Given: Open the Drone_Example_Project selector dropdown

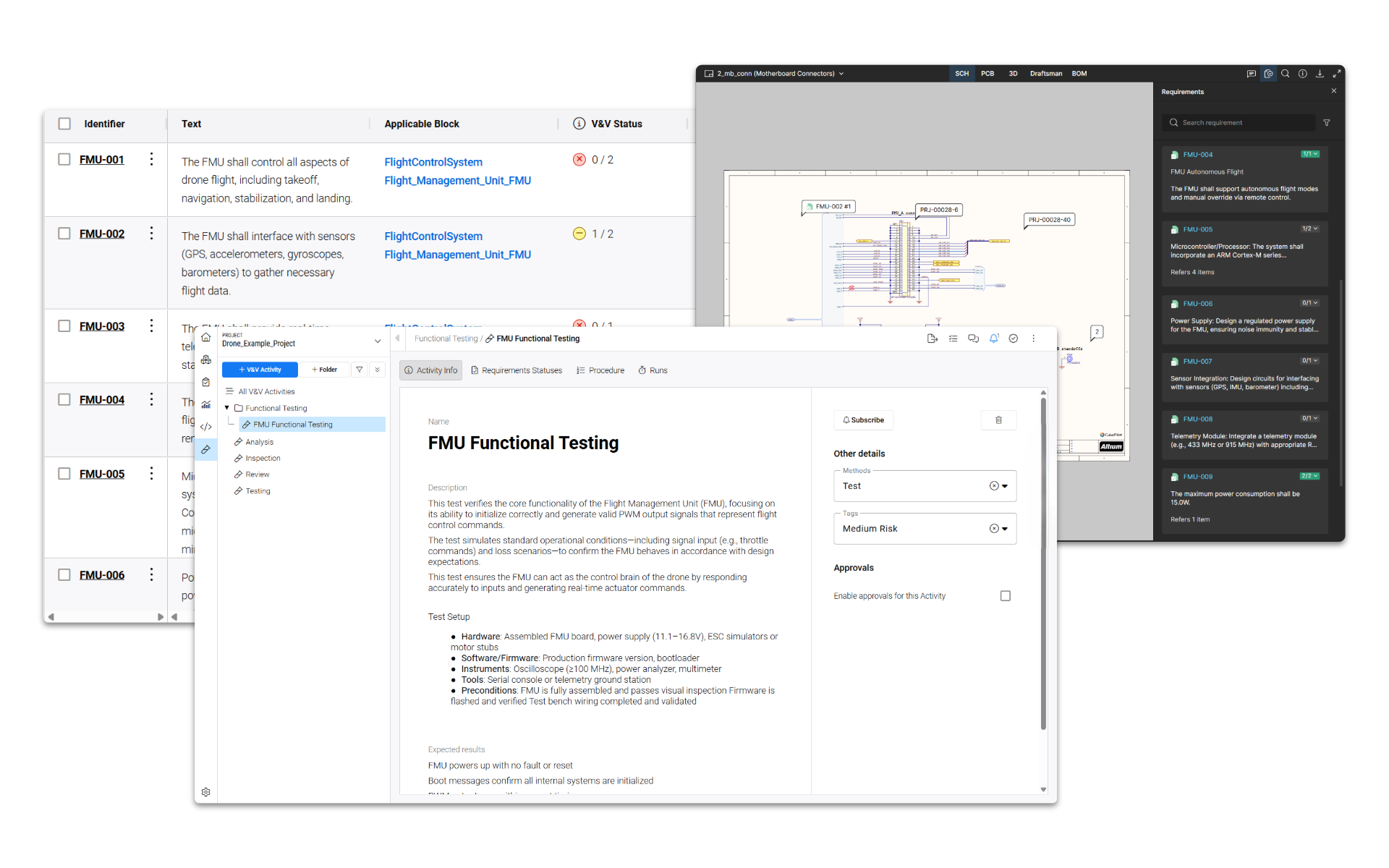Looking at the screenshot, I should click(x=378, y=341).
